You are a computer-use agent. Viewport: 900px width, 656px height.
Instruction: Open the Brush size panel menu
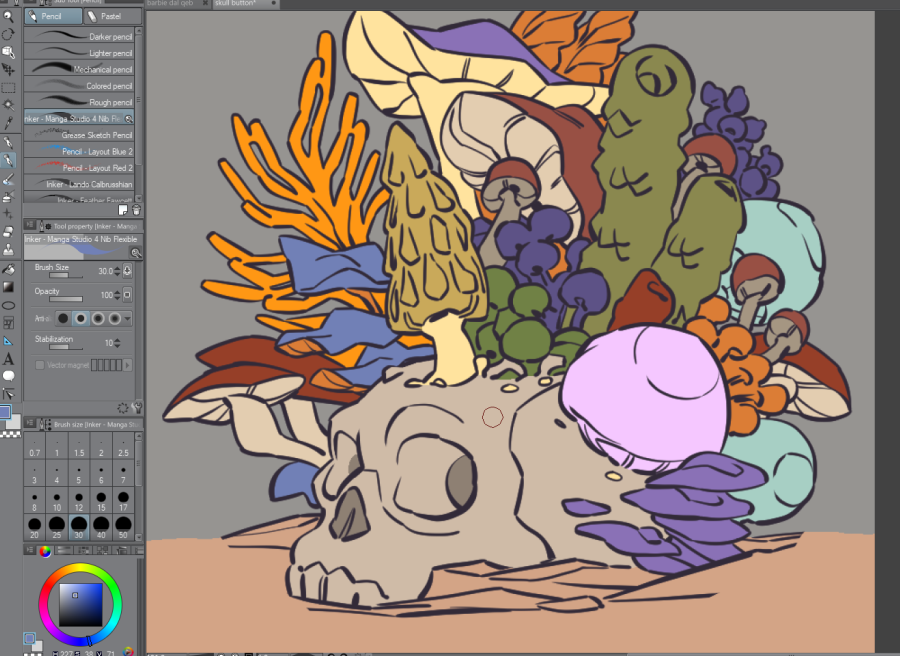[29, 424]
